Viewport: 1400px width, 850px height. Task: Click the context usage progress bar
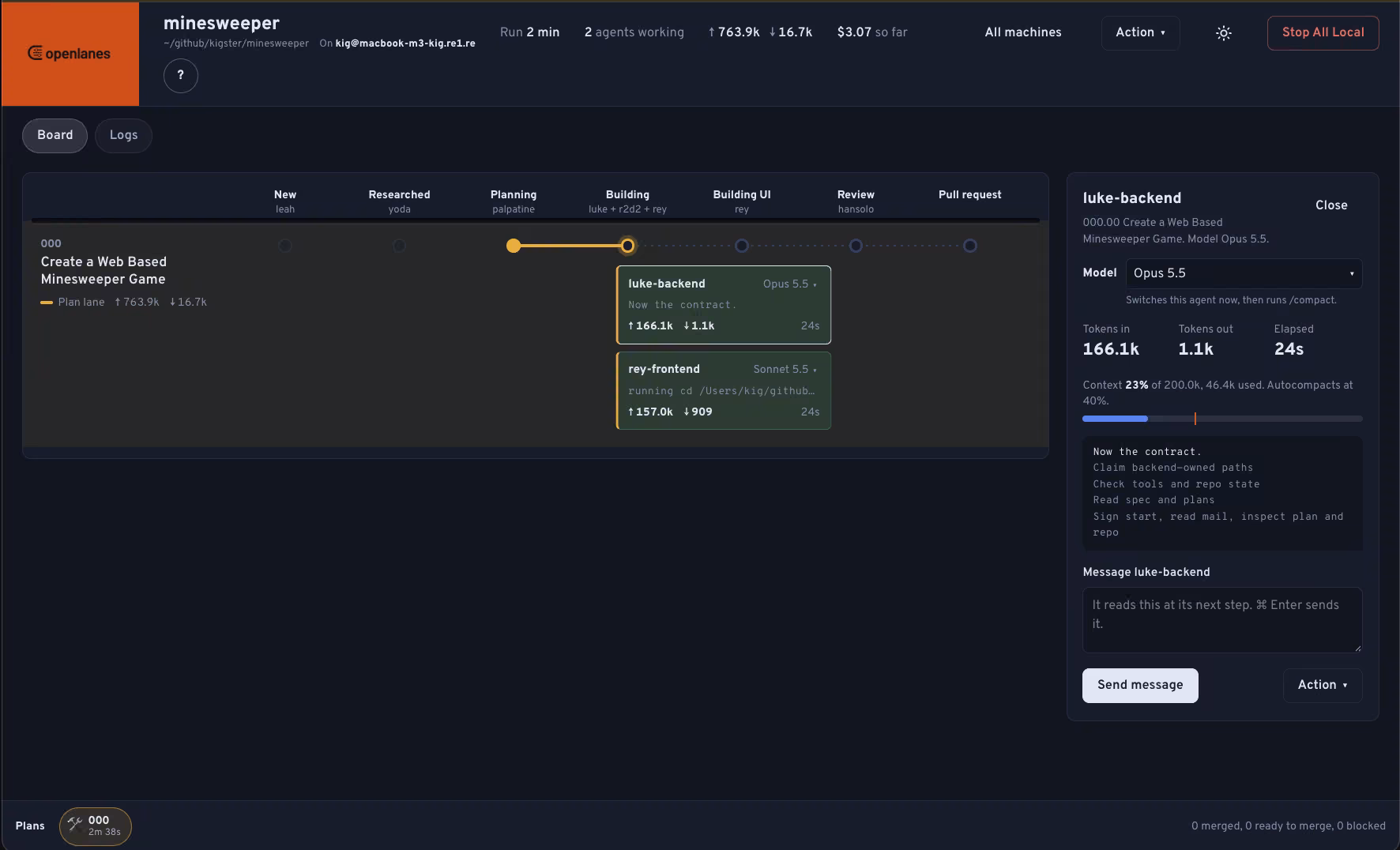1222,419
